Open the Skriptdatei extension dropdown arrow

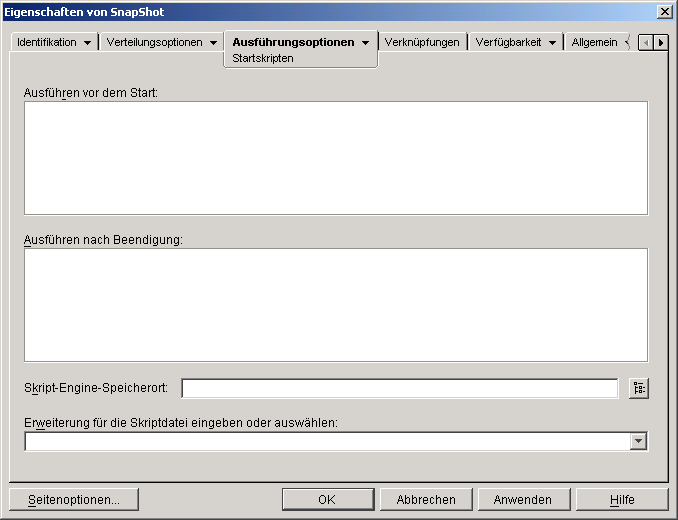click(639, 441)
